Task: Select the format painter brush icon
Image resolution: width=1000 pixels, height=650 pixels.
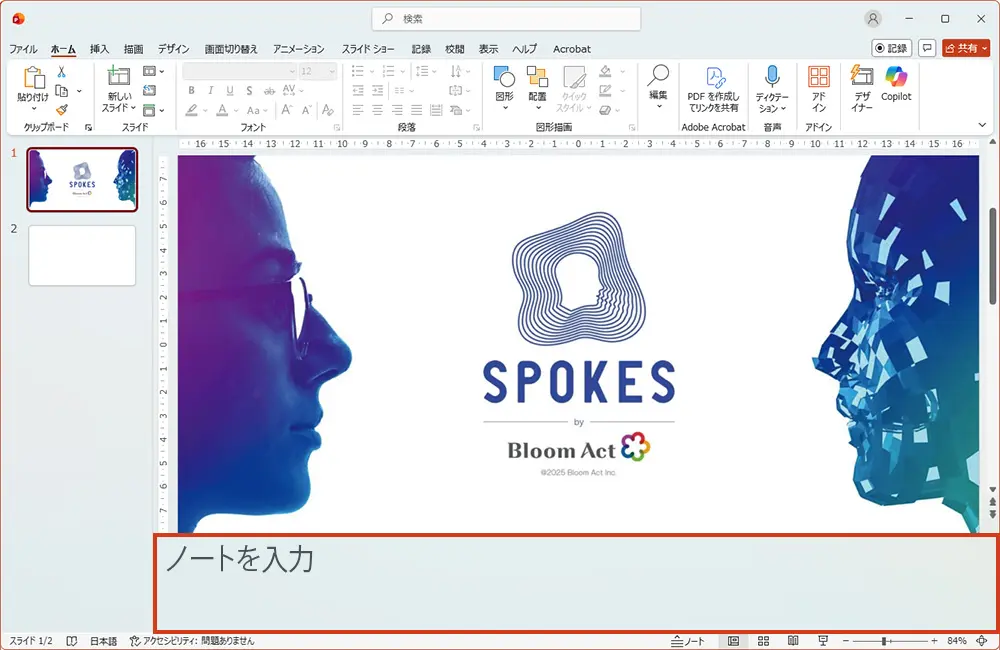Action: [x=62, y=110]
